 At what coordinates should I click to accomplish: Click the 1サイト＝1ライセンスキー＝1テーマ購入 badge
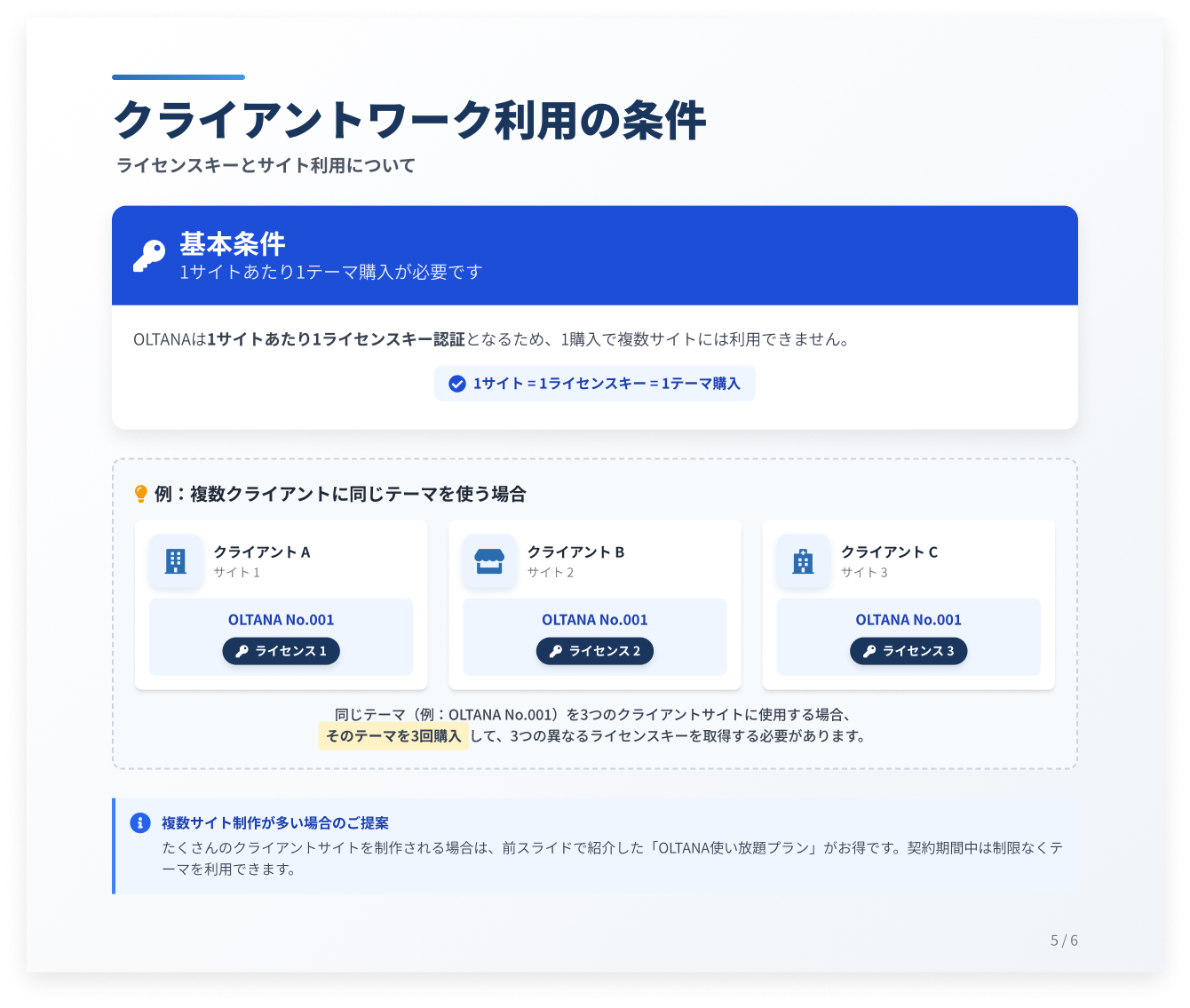595,384
